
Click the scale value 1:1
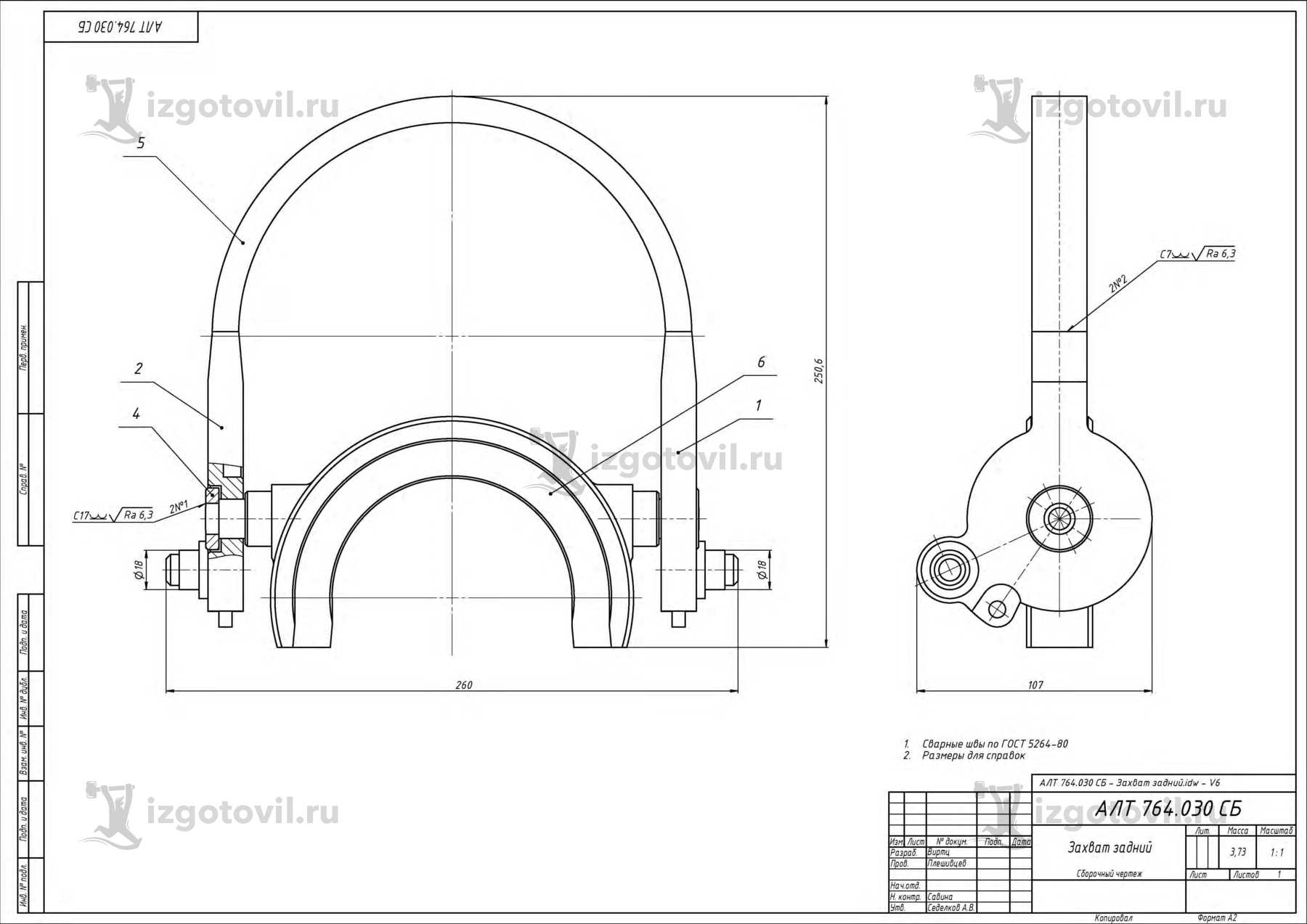click(1277, 853)
